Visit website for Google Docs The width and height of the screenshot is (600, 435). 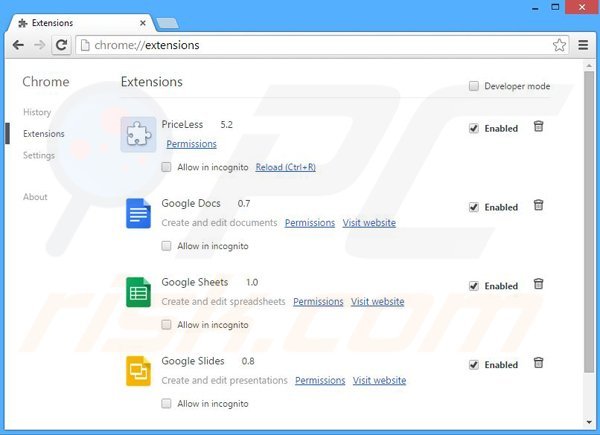[x=369, y=223]
